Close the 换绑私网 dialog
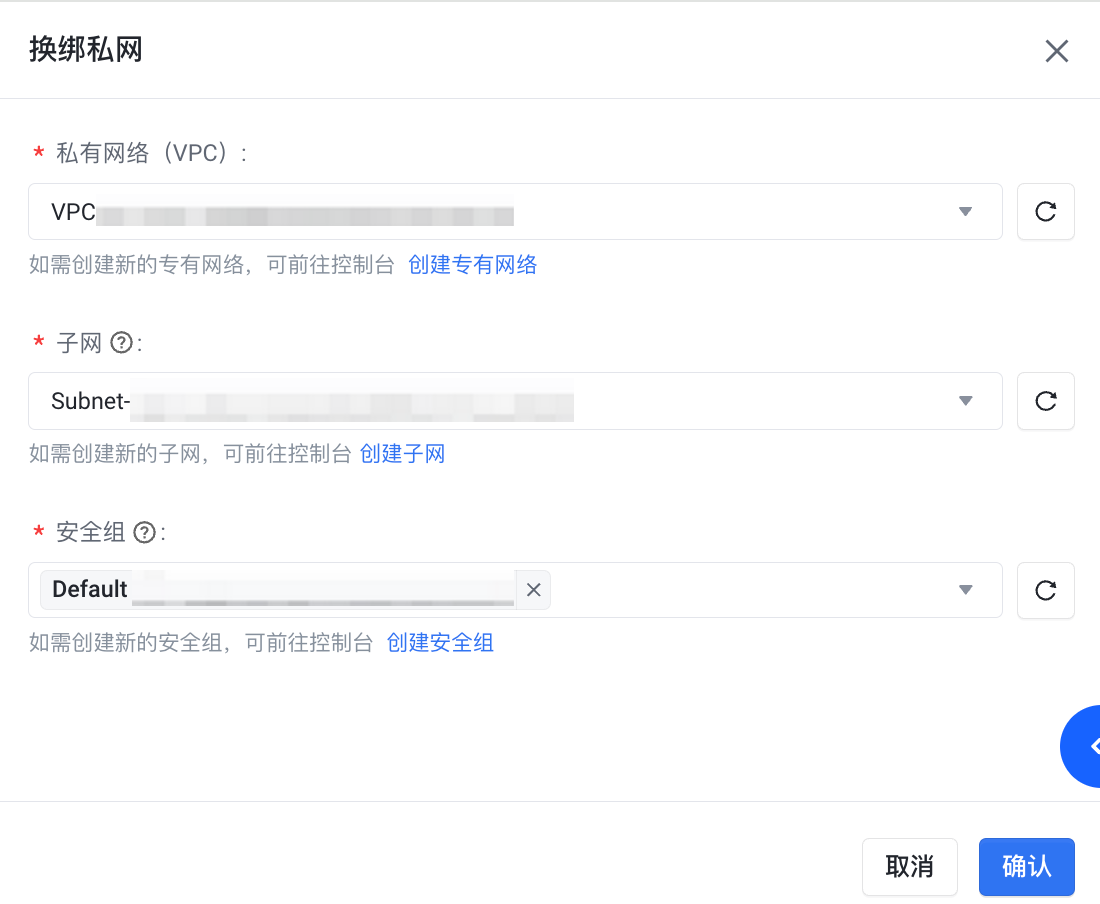 tap(1056, 51)
